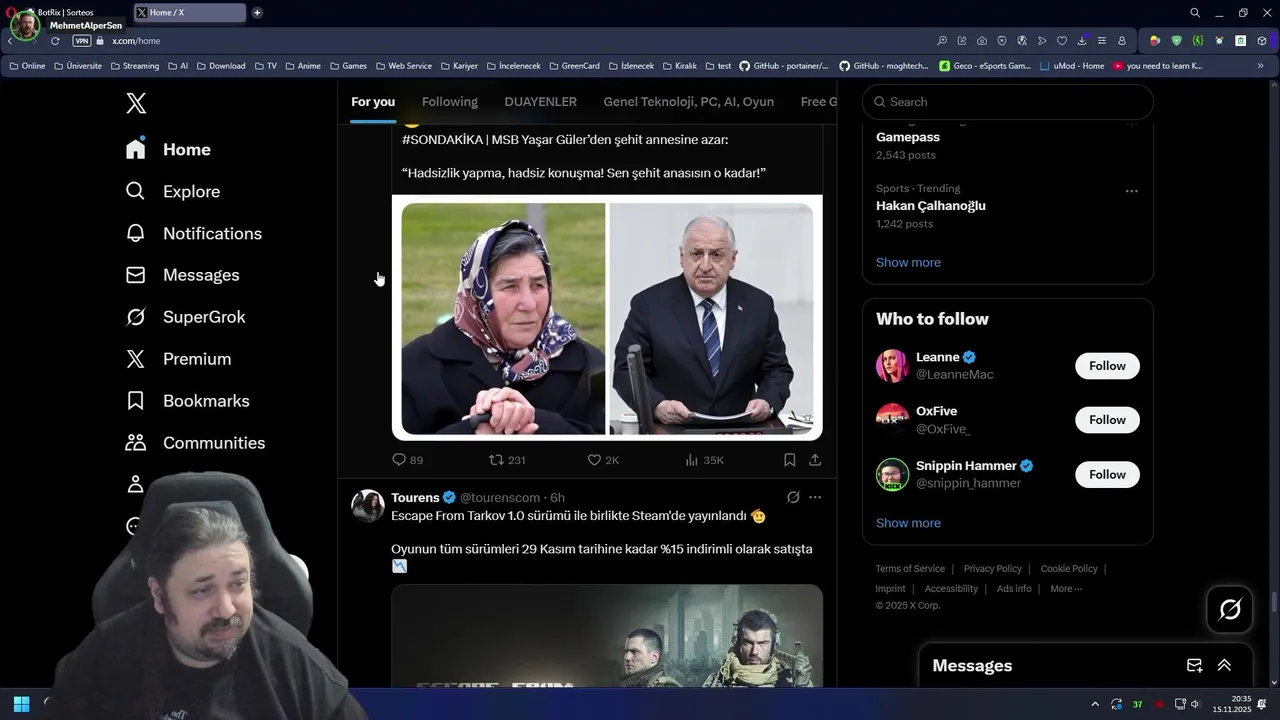Share the Yaşar Güler post
Viewport: 1280px width, 720px height.
(x=815, y=460)
